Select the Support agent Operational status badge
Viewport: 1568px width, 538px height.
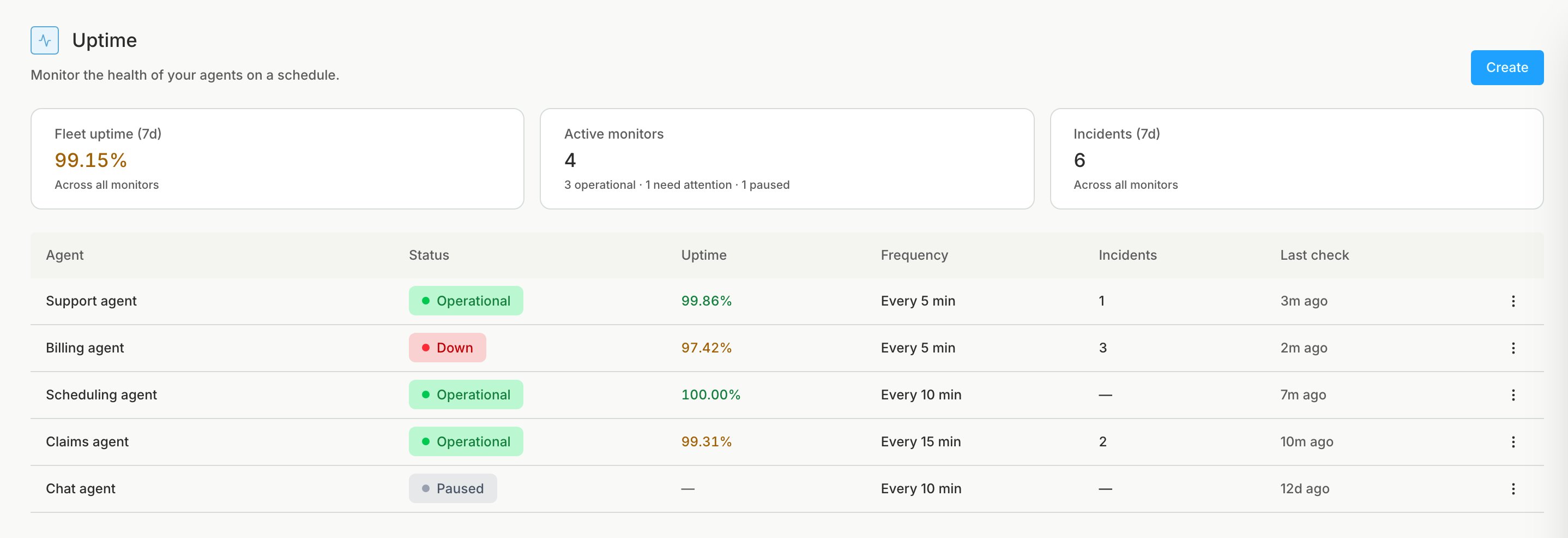pos(466,301)
